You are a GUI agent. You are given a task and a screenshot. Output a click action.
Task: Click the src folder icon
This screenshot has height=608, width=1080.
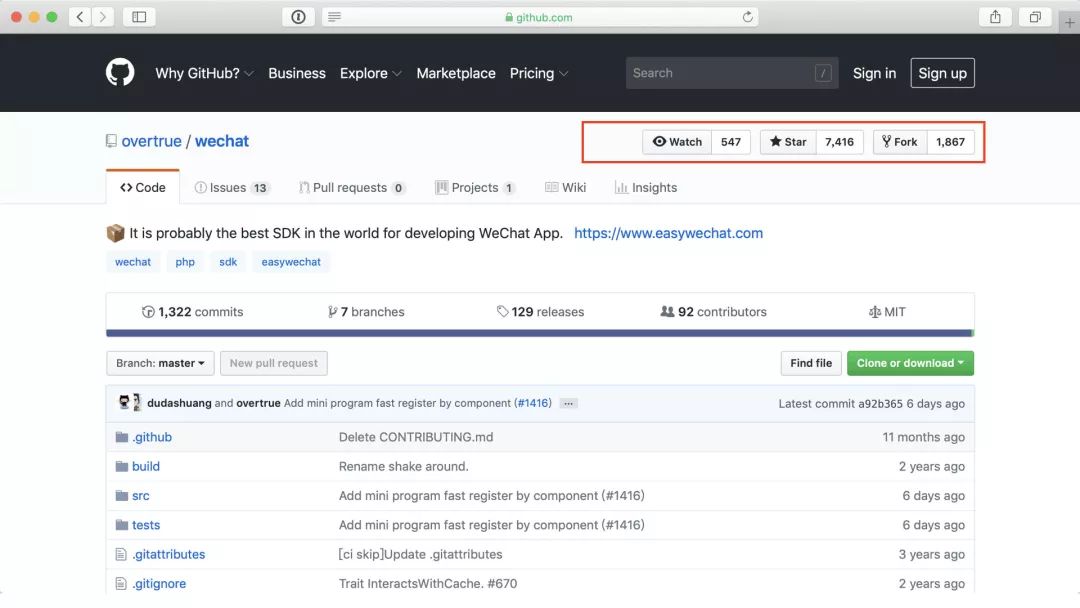pyautogui.click(x=122, y=496)
